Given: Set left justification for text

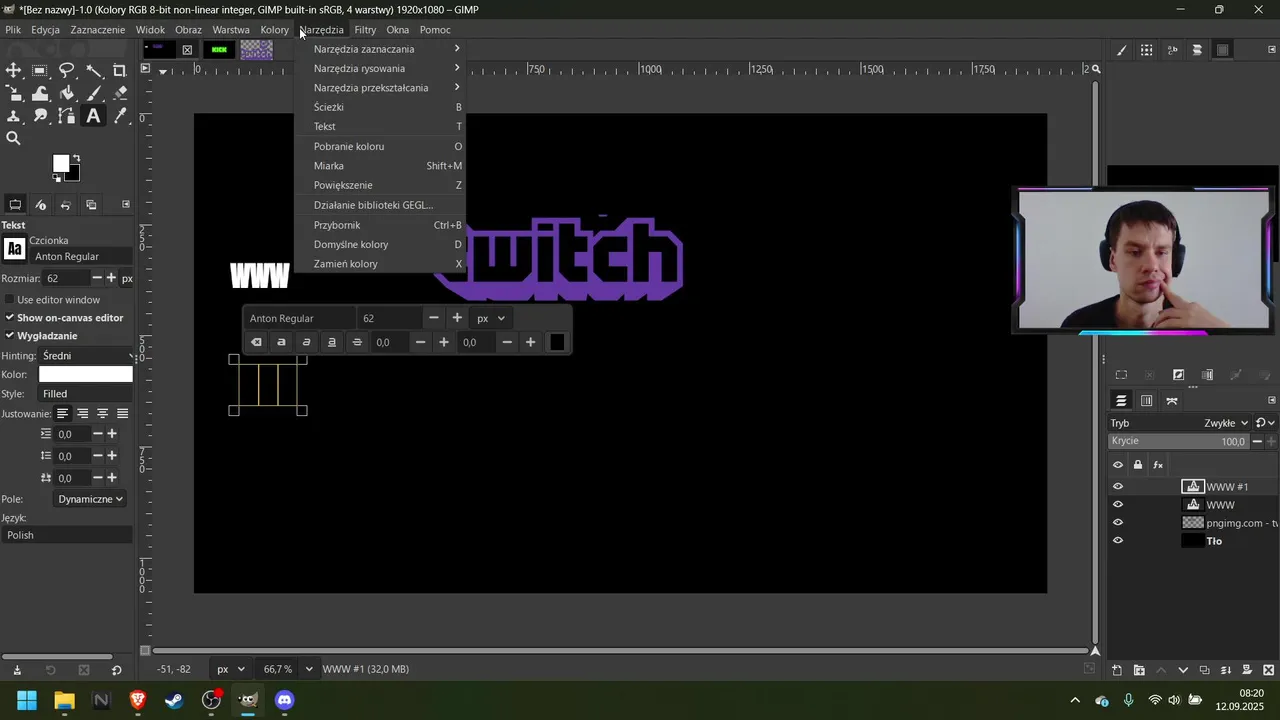Looking at the screenshot, I should click(x=62, y=413).
